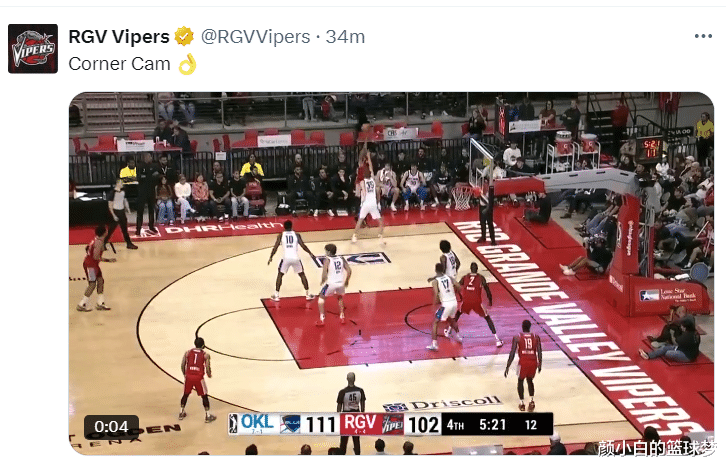Viewport: 726px width, 468px height.
Task: Click the RGV Vipers display name
Action: [119, 37]
